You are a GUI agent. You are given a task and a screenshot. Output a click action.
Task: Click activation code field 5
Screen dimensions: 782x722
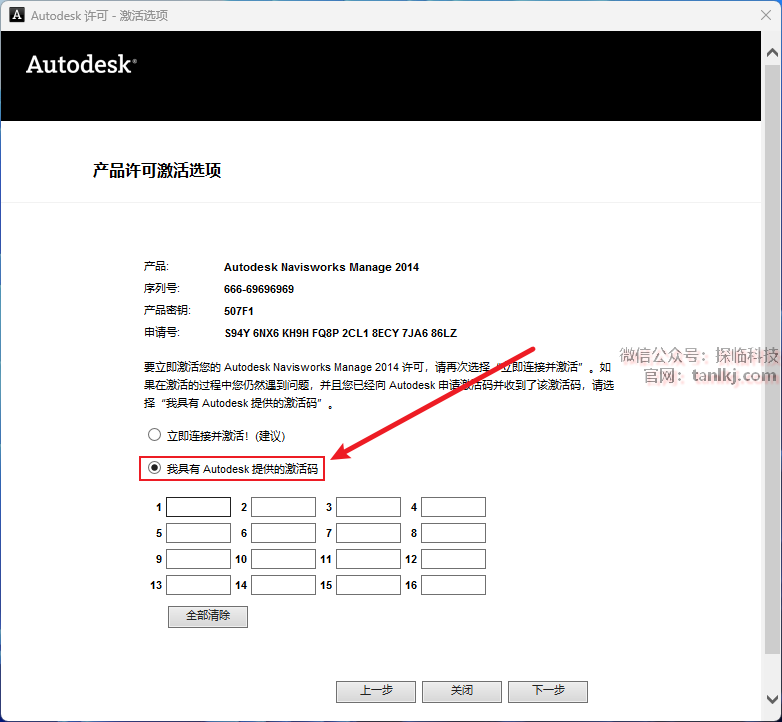click(x=198, y=533)
